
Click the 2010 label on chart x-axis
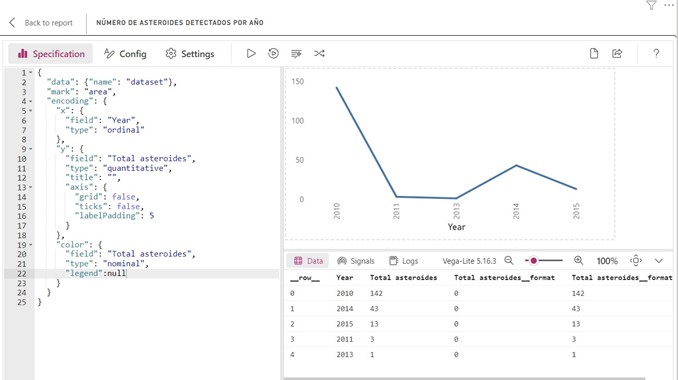(337, 211)
